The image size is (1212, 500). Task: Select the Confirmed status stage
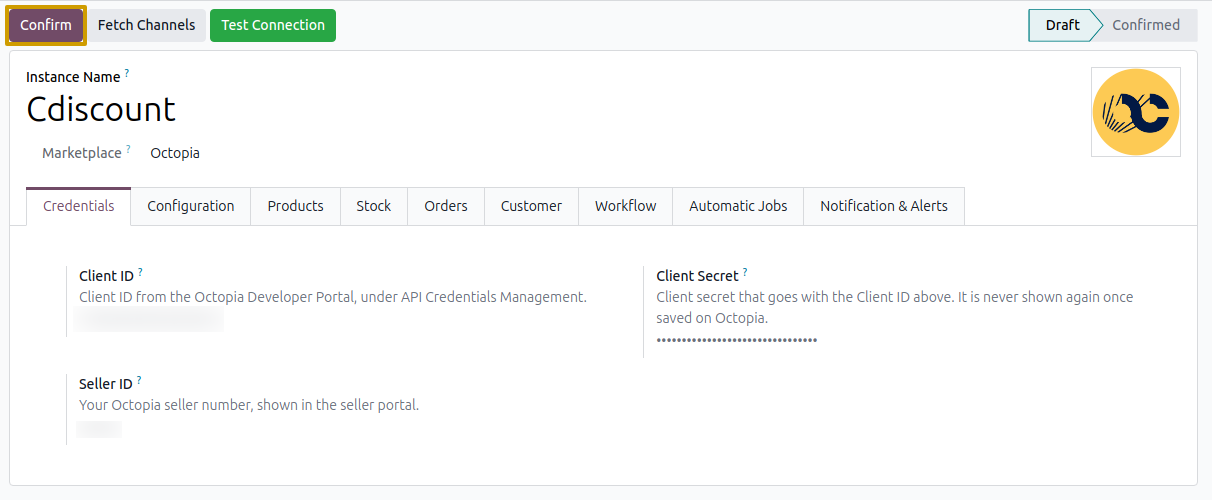(1146, 25)
